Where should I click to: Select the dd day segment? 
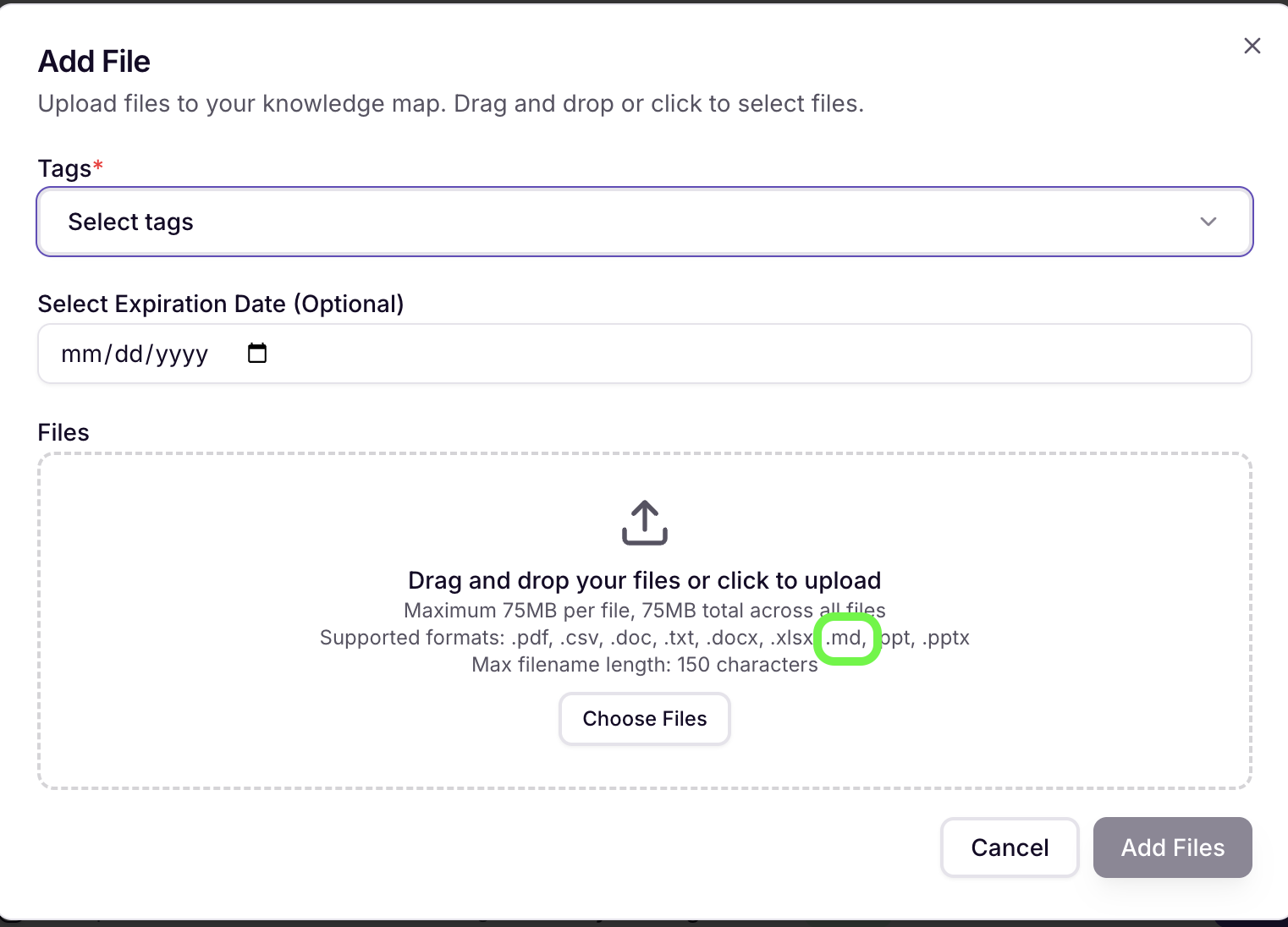click(x=129, y=354)
